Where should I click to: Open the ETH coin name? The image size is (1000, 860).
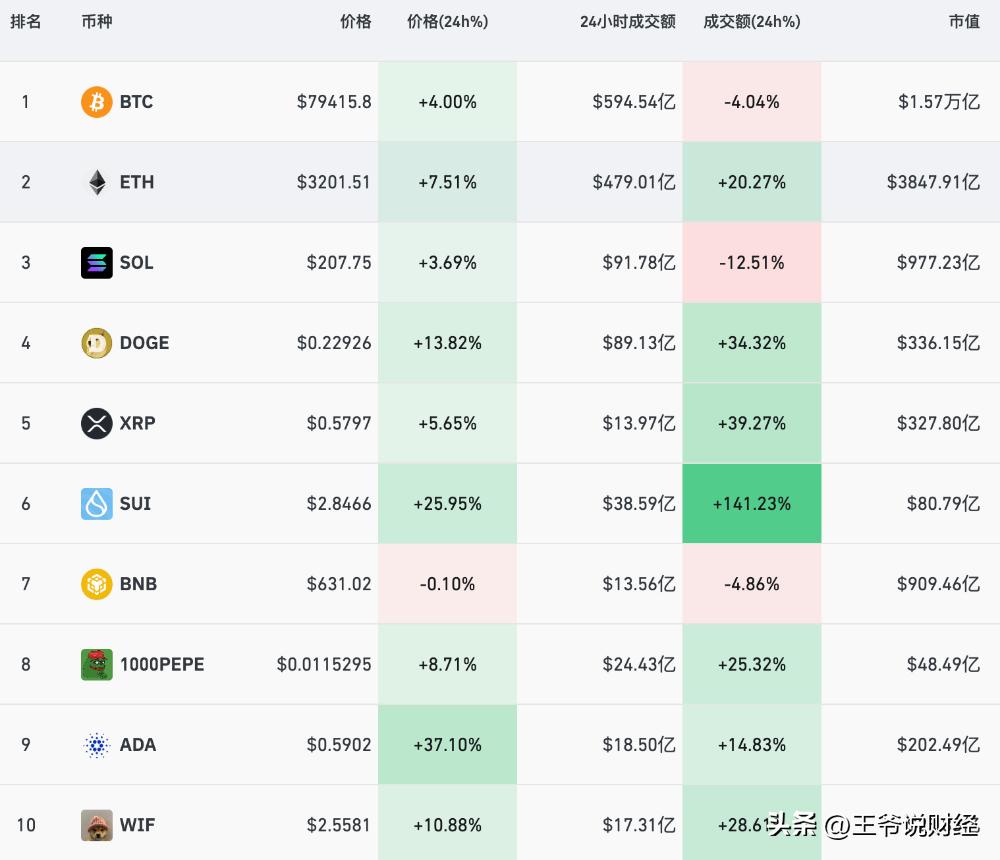137,182
